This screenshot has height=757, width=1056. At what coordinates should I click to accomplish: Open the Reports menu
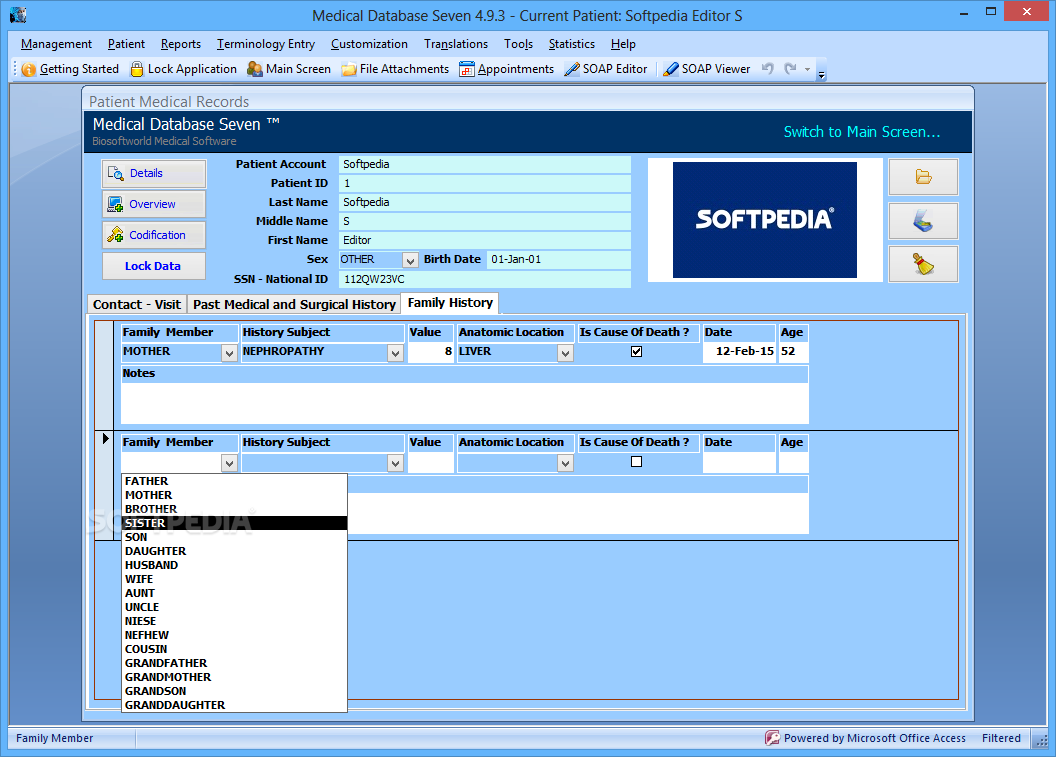pos(180,44)
